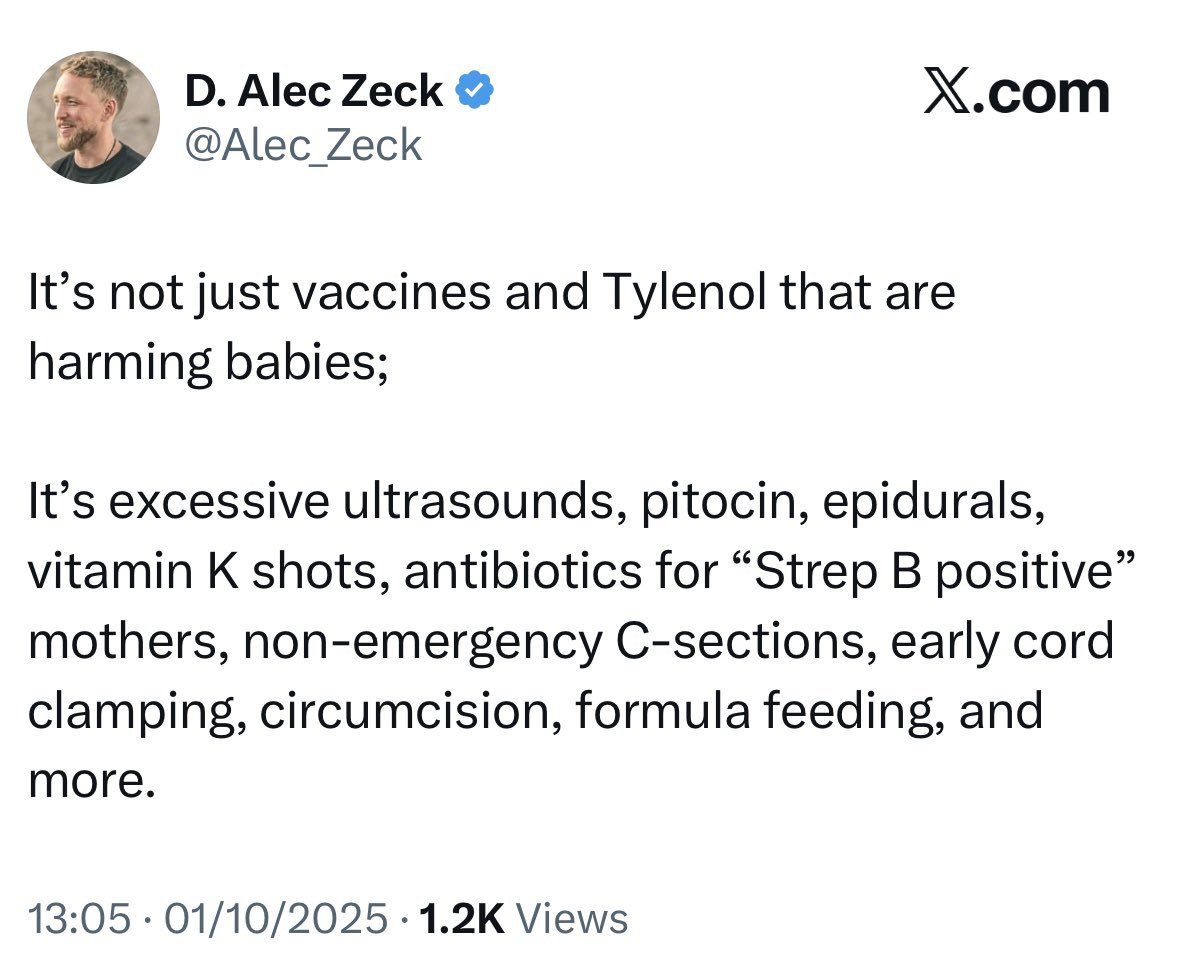Click the word Views beside the count

coord(572,918)
